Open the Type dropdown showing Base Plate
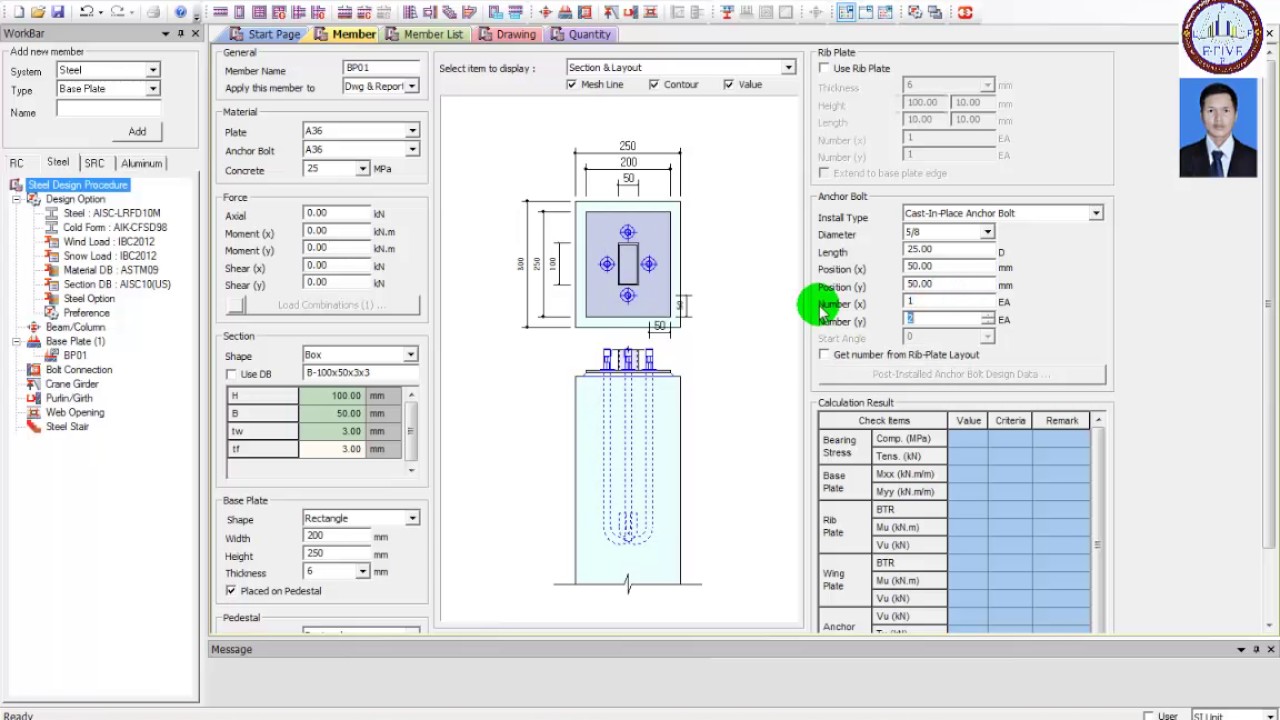Viewport: 1280px width, 720px height. pos(153,88)
